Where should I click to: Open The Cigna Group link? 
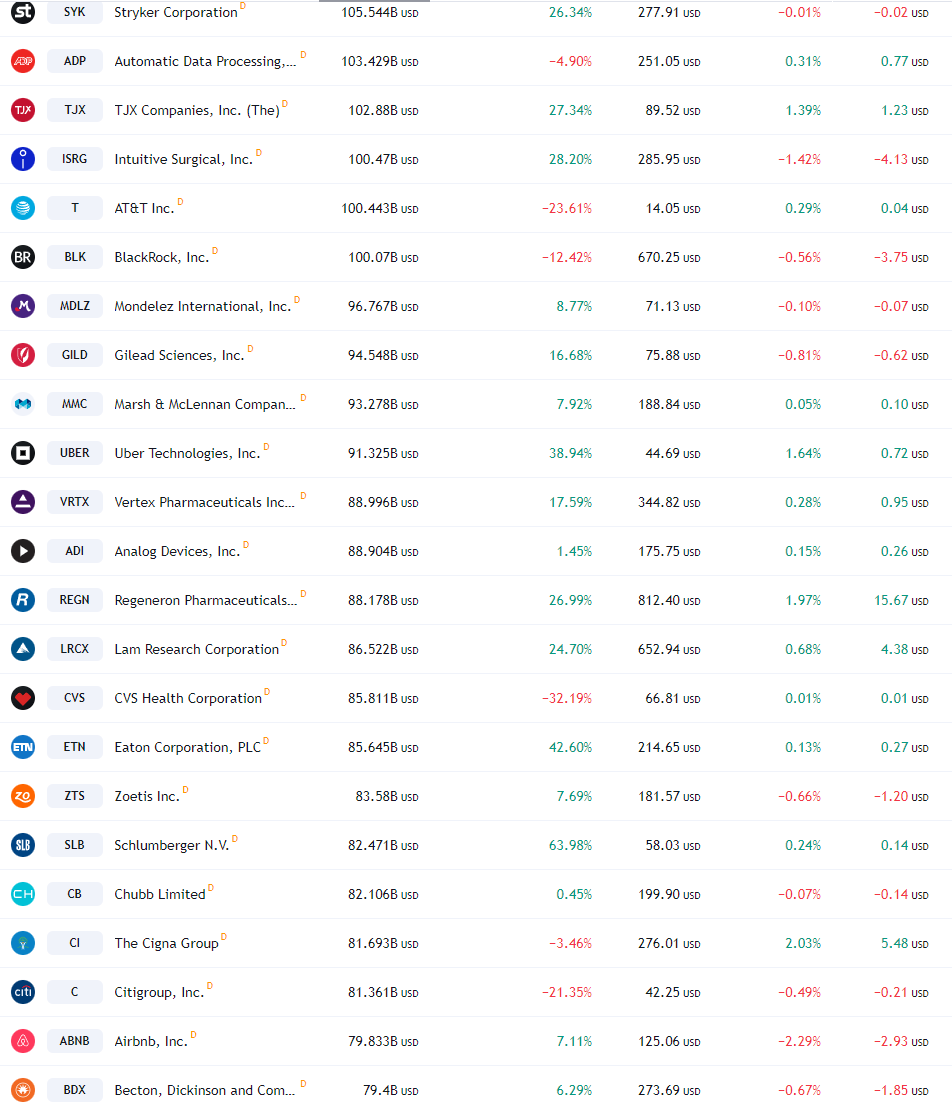(x=166, y=943)
